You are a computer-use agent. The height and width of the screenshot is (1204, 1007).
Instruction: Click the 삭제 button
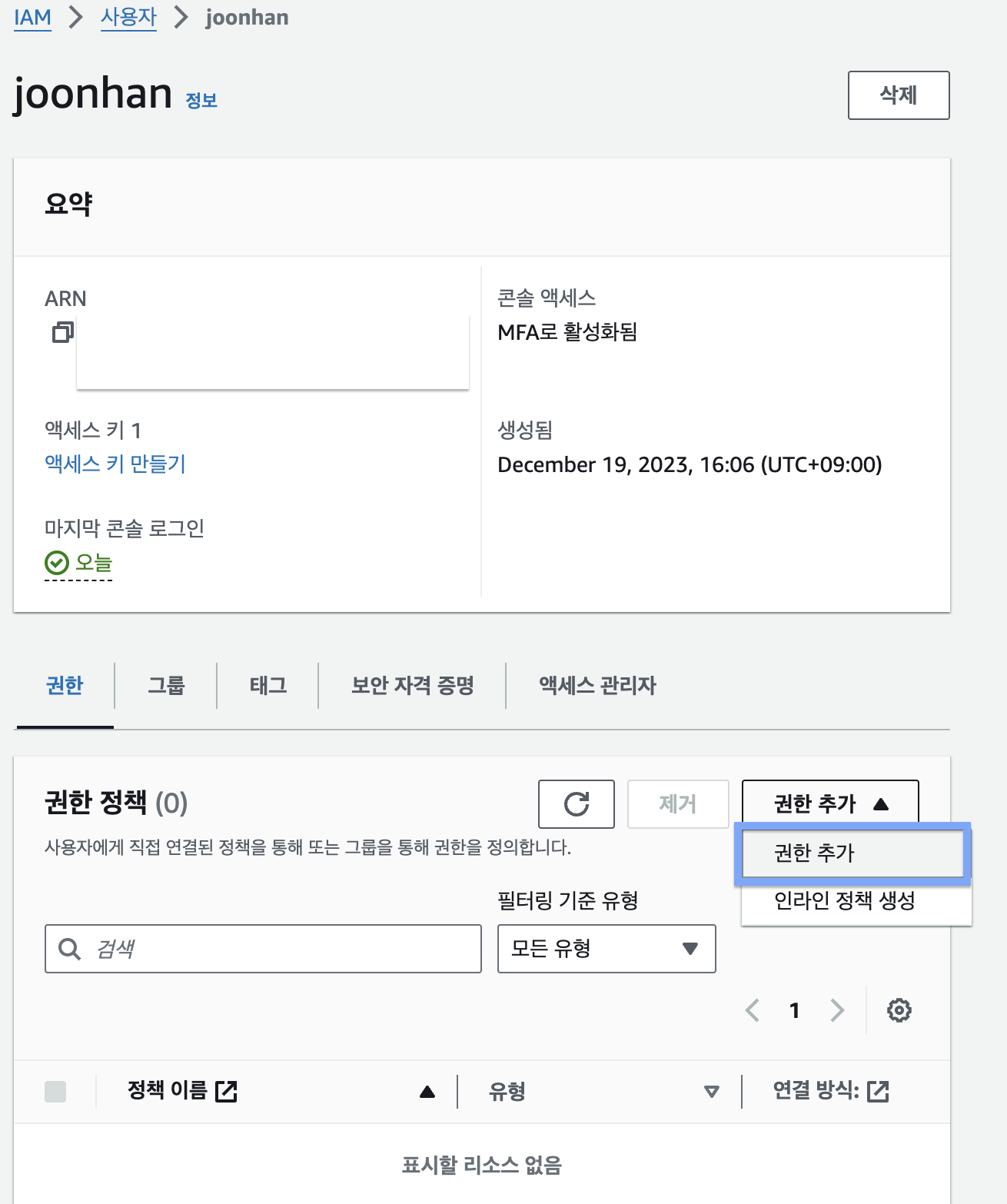pyautogui.click(x=898, y=95)
